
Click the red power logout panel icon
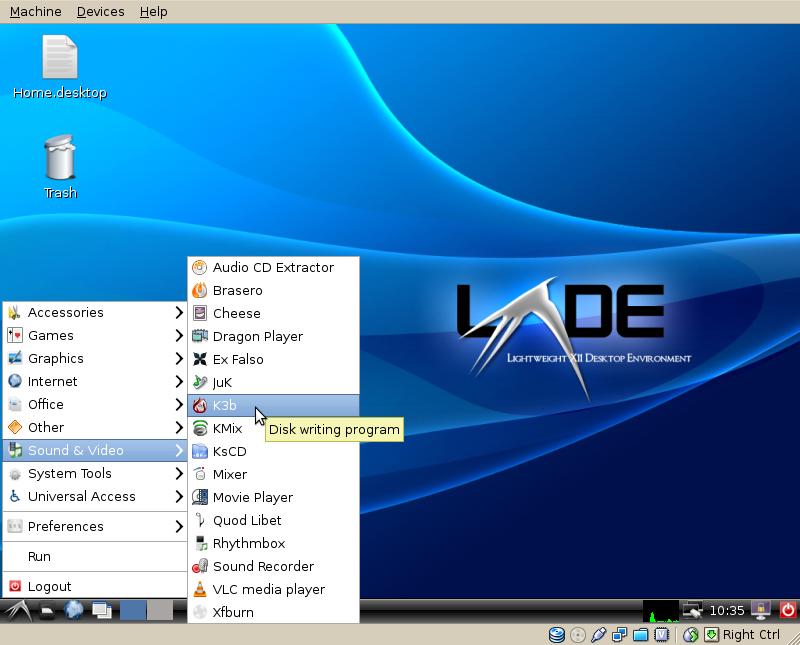(x=788, y=610)
